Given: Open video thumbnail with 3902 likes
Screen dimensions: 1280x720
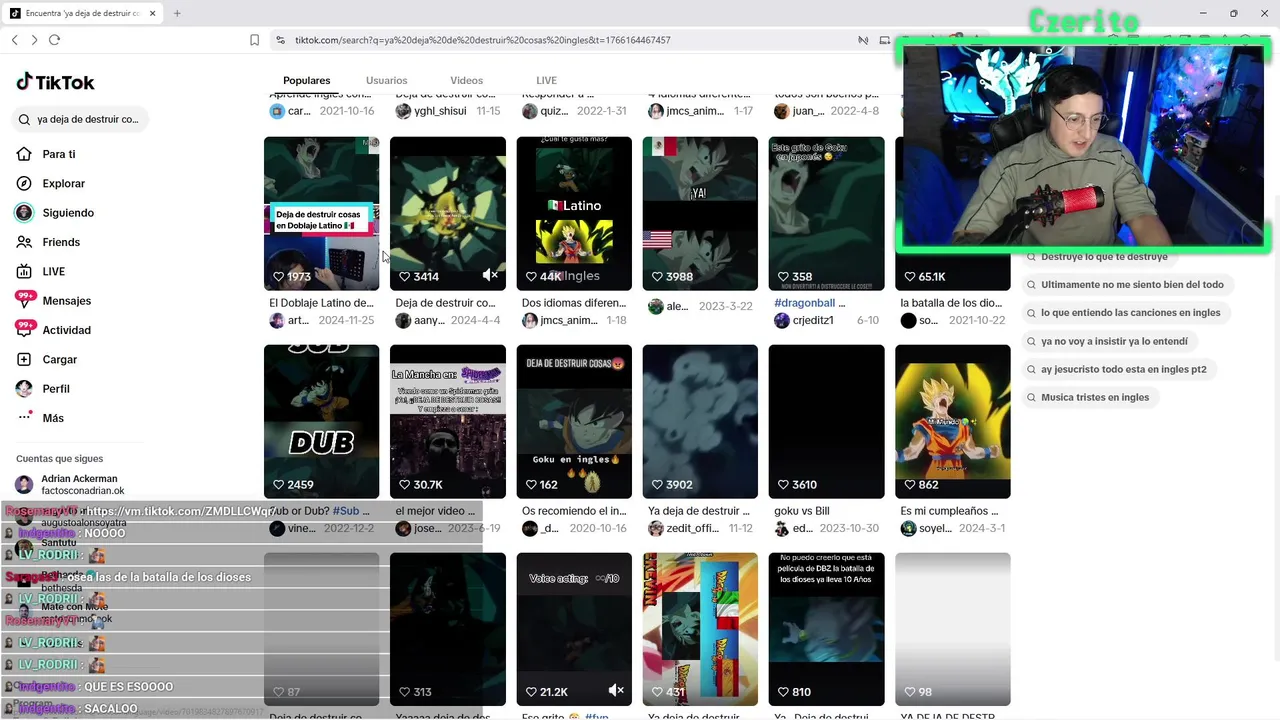Looking at the screenshot, I should 700,421.
